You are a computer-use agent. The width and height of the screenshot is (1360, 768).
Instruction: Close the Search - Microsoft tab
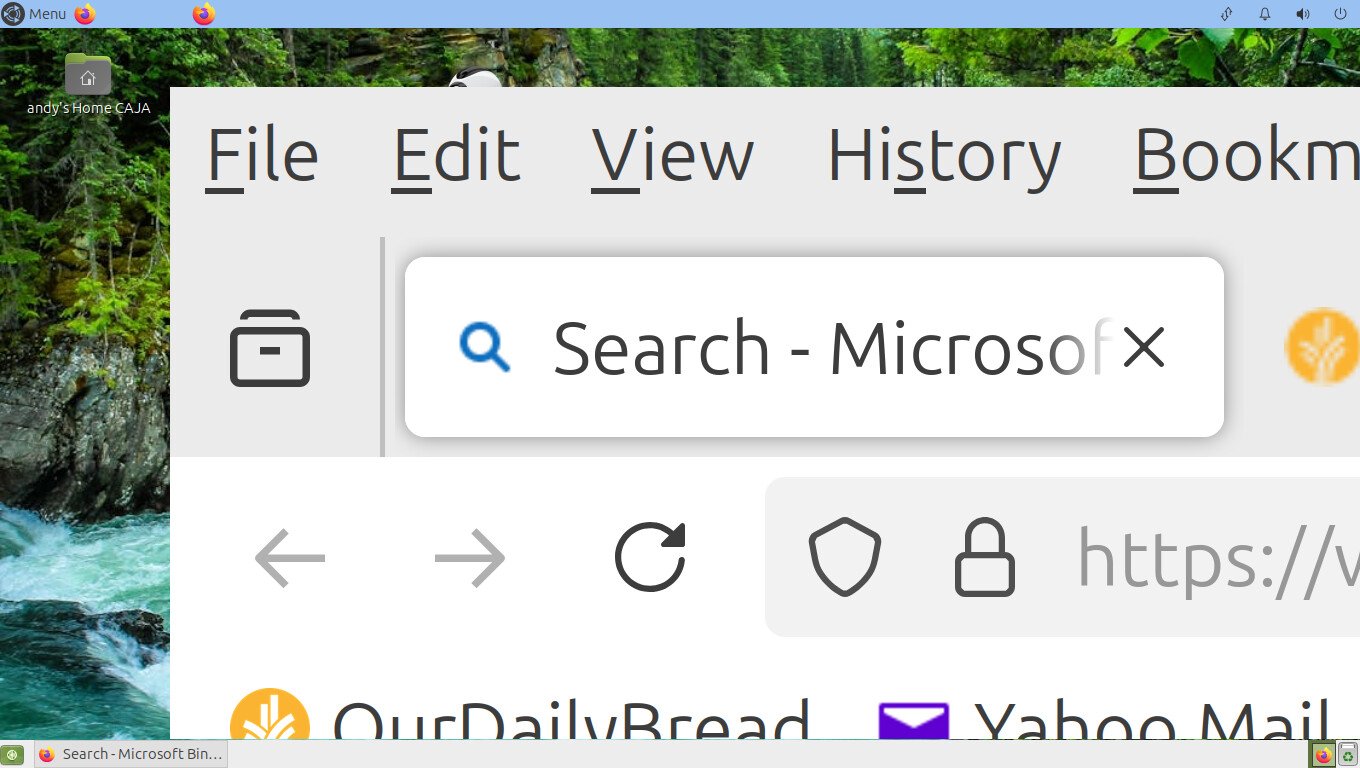[1143, 347]
